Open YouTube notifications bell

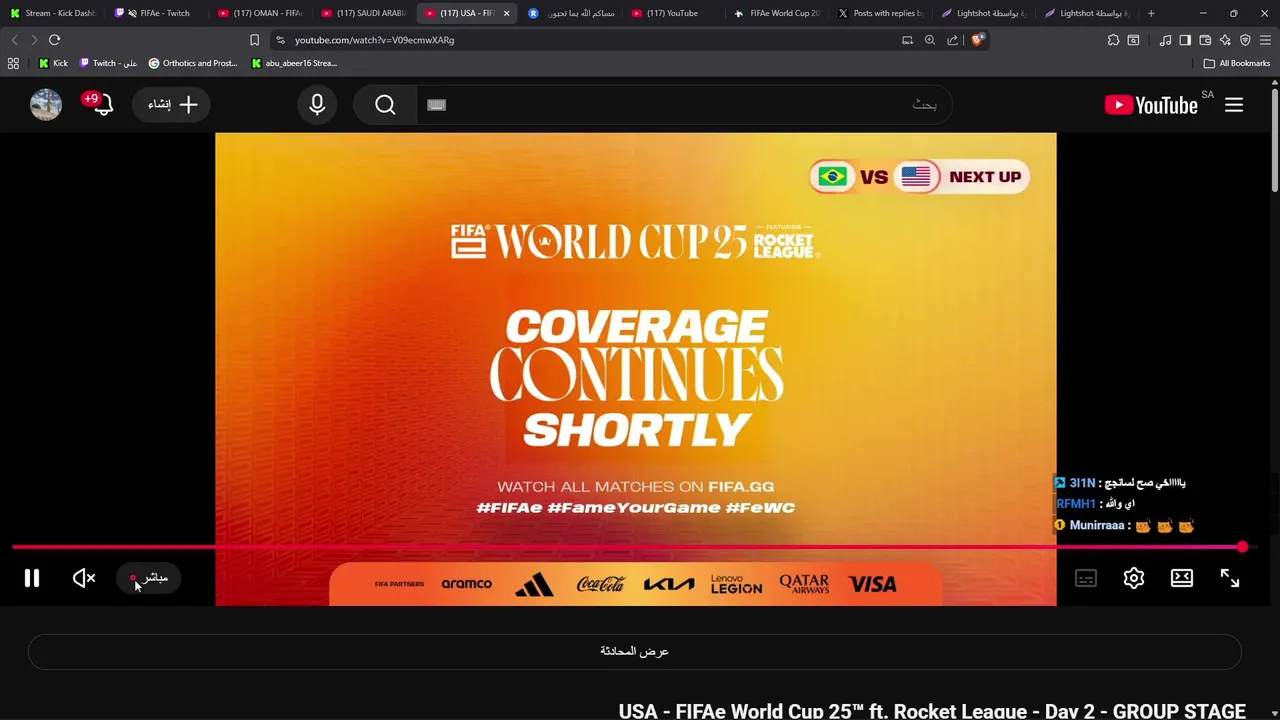(101, 104)
